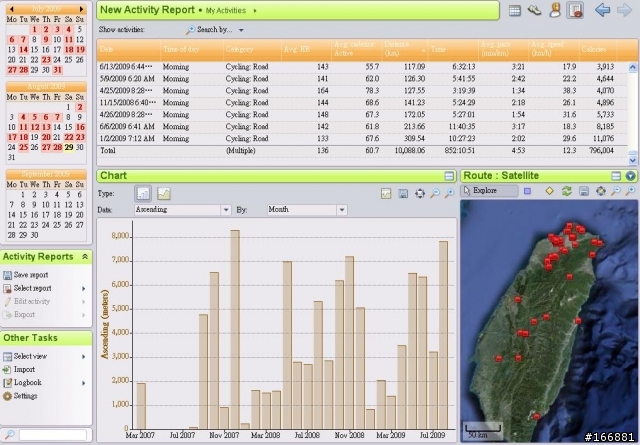Select the 11/15/2008 activity row
The width and height of the screenshot is (640, 445).
click(362, 102)
